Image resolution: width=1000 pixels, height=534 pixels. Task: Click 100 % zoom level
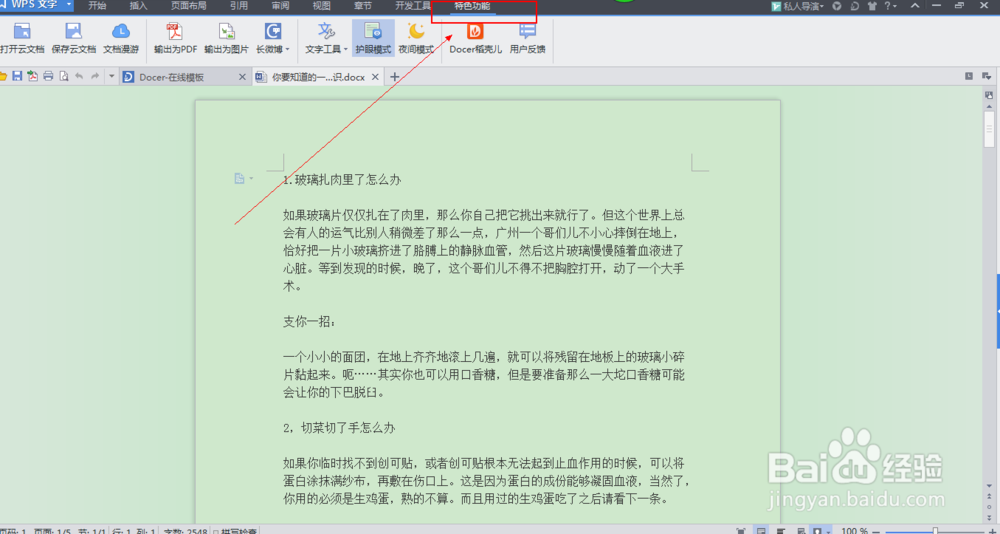855,531
